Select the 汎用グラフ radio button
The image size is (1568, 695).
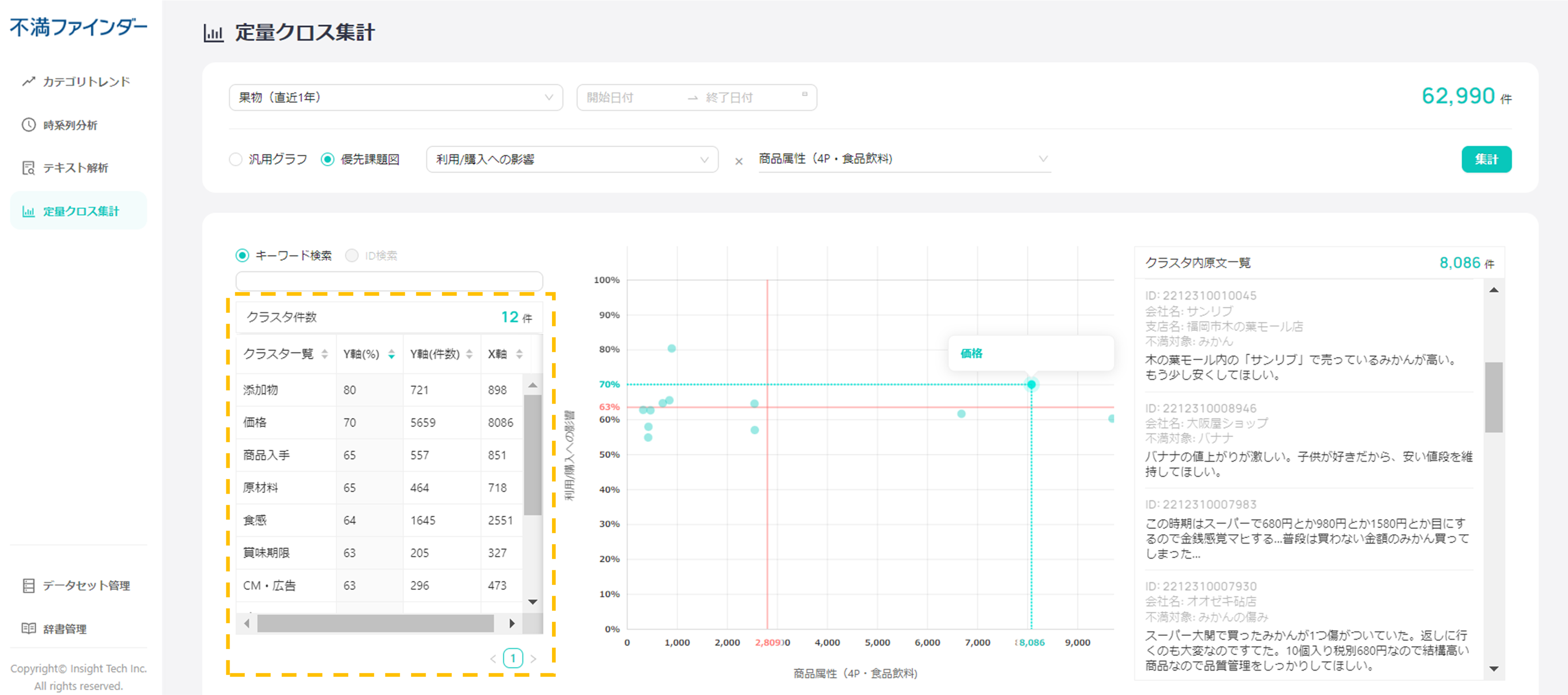pyautogui.click(x=236, y=160)
